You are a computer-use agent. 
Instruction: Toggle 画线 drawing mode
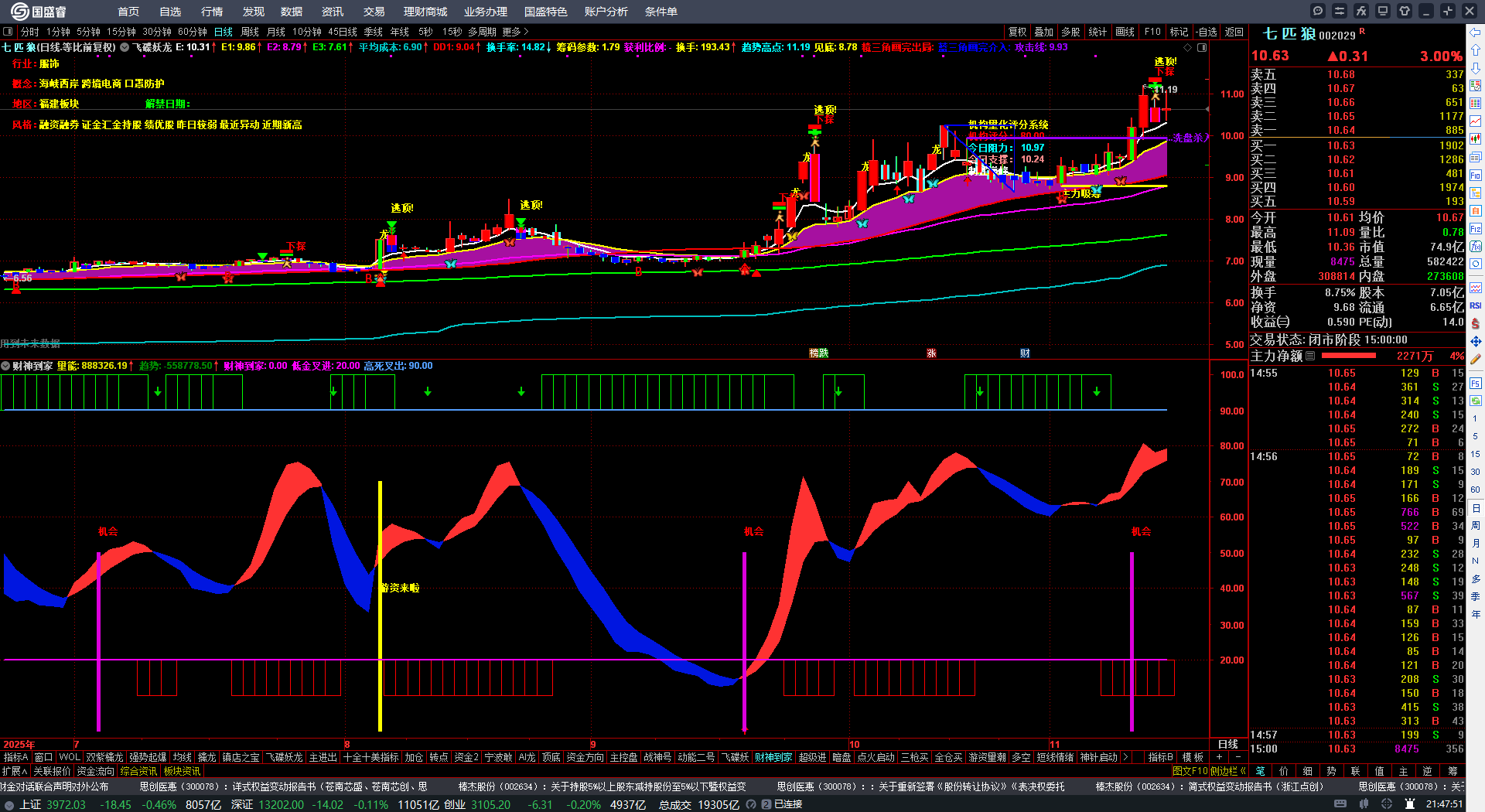[1125, 32]
